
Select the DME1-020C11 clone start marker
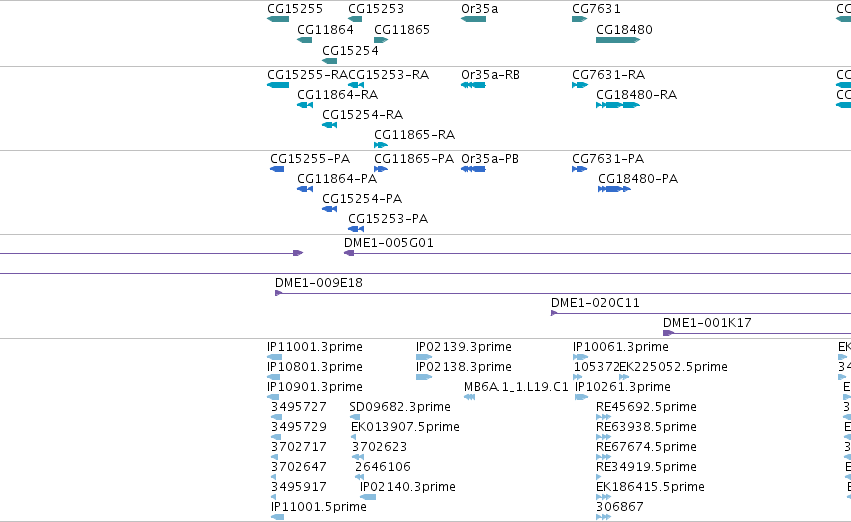[554, 313]
